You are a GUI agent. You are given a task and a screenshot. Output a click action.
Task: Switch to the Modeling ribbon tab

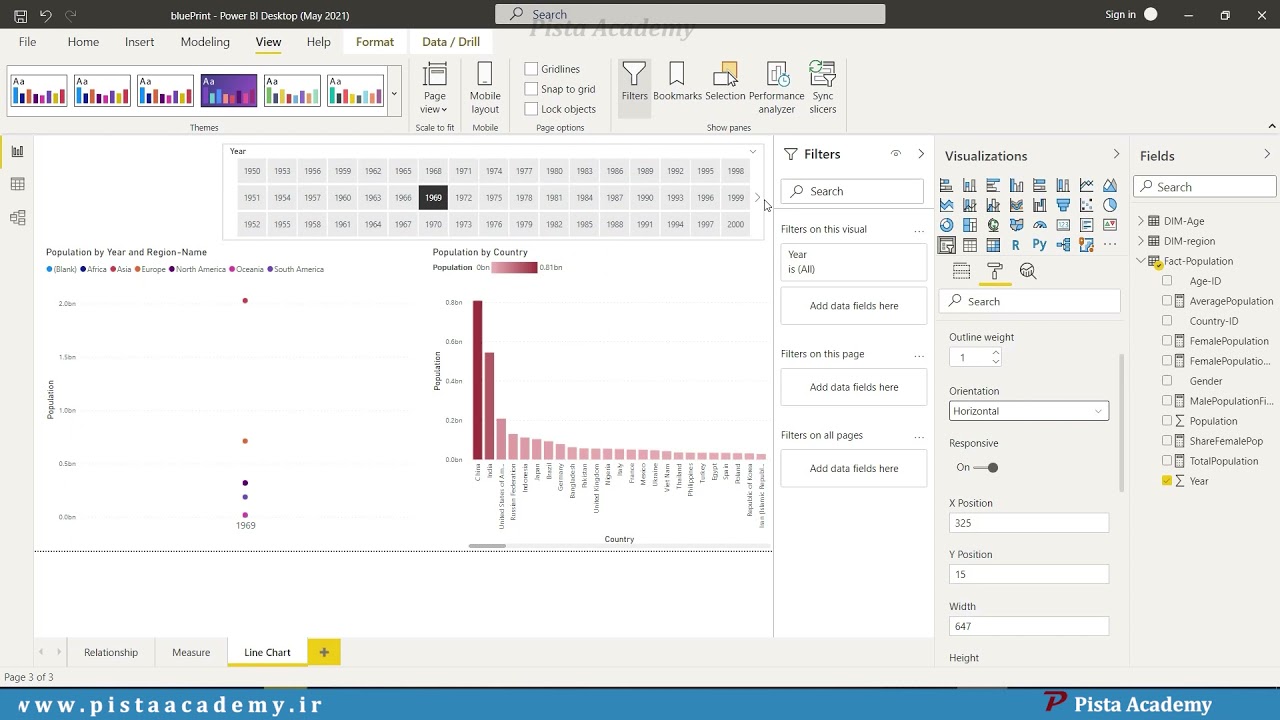click(x=205, y=42)
